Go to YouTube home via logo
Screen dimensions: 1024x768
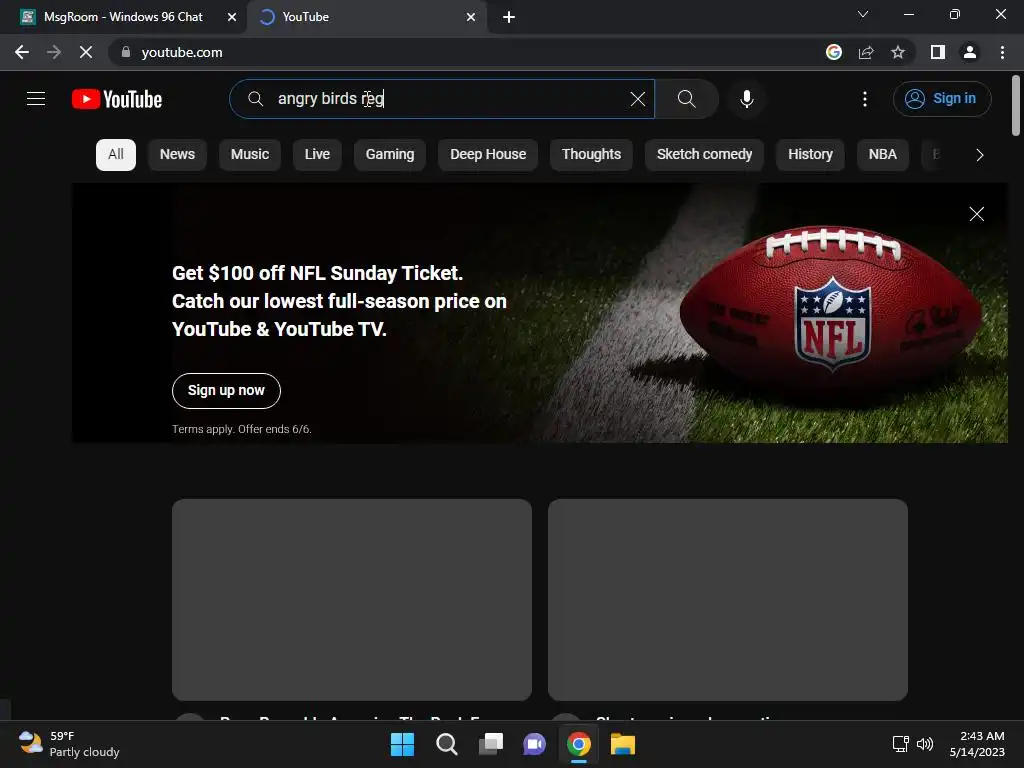117,99
